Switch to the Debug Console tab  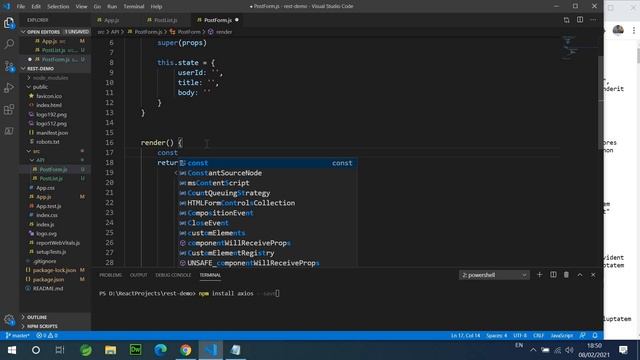(x=173, y=275)
